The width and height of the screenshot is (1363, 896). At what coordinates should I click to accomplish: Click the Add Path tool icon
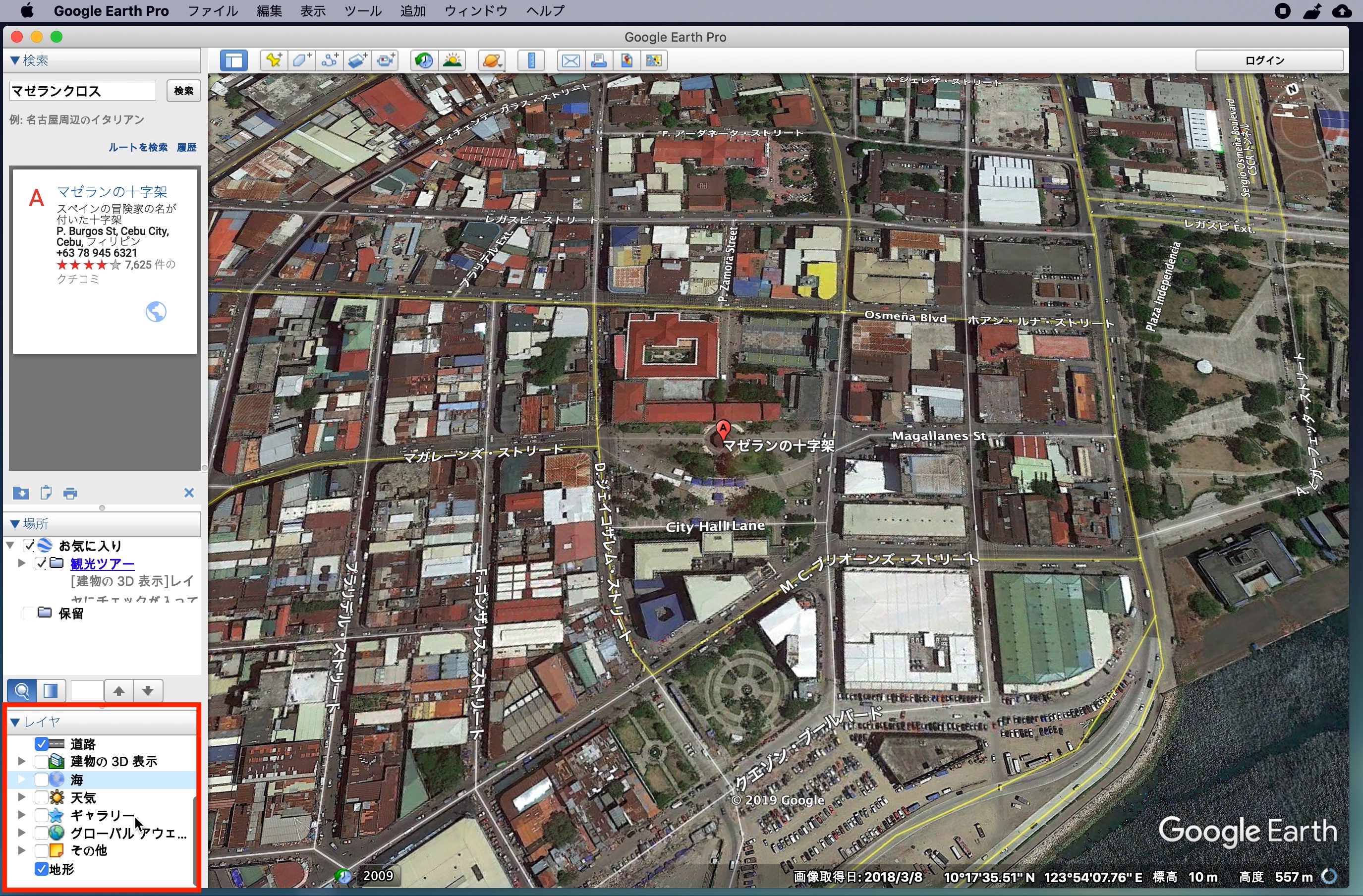tap(330, 60)
